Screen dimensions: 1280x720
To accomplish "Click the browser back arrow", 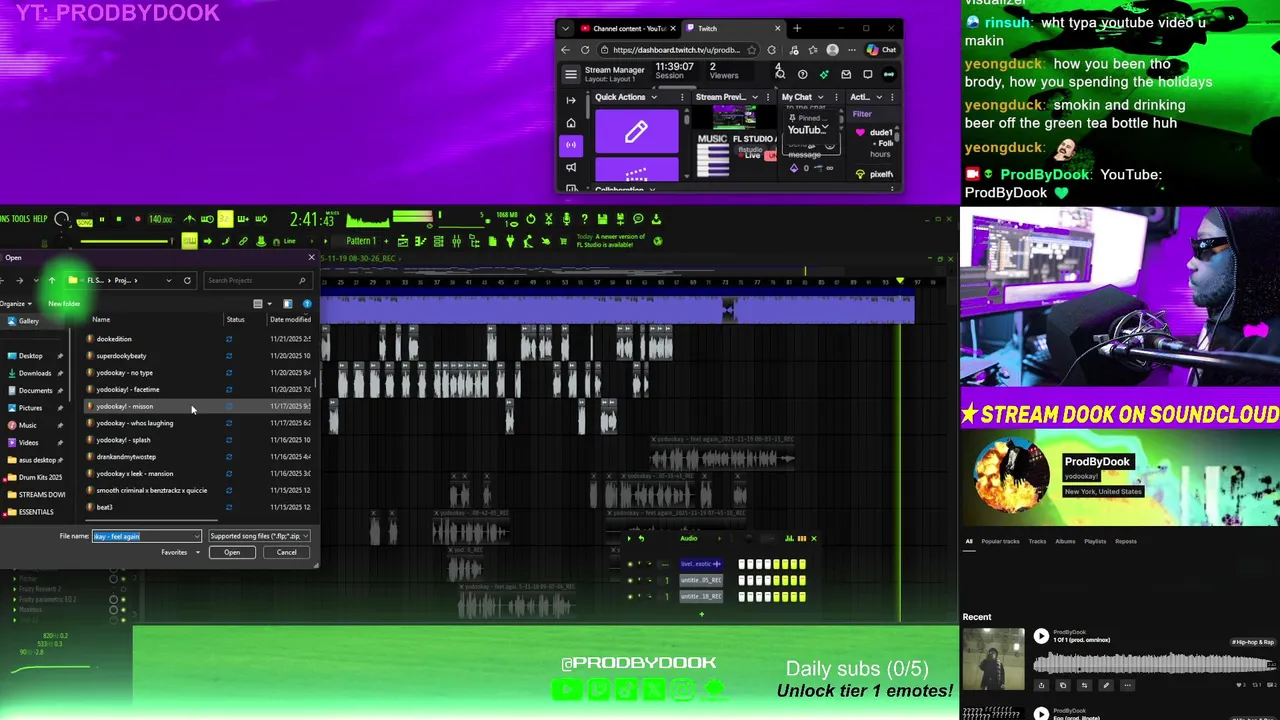I will coord(566,50).
